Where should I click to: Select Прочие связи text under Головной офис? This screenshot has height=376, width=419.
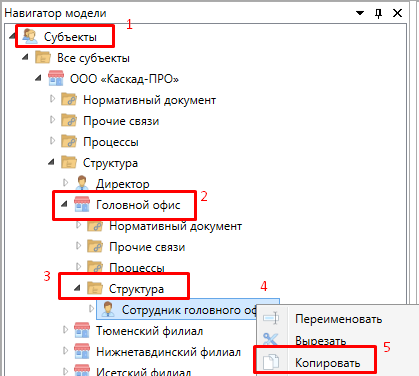coord(147,247)
